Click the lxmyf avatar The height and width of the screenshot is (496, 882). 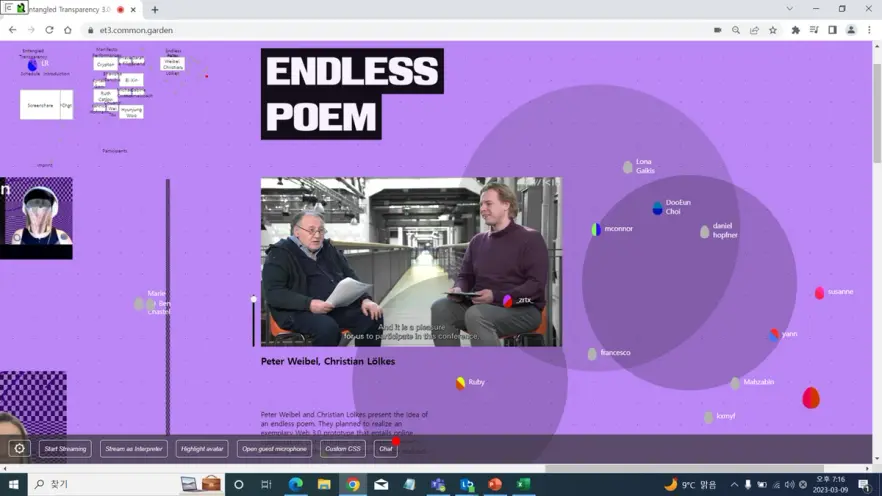pyautogui.click(x=708, y=417)
